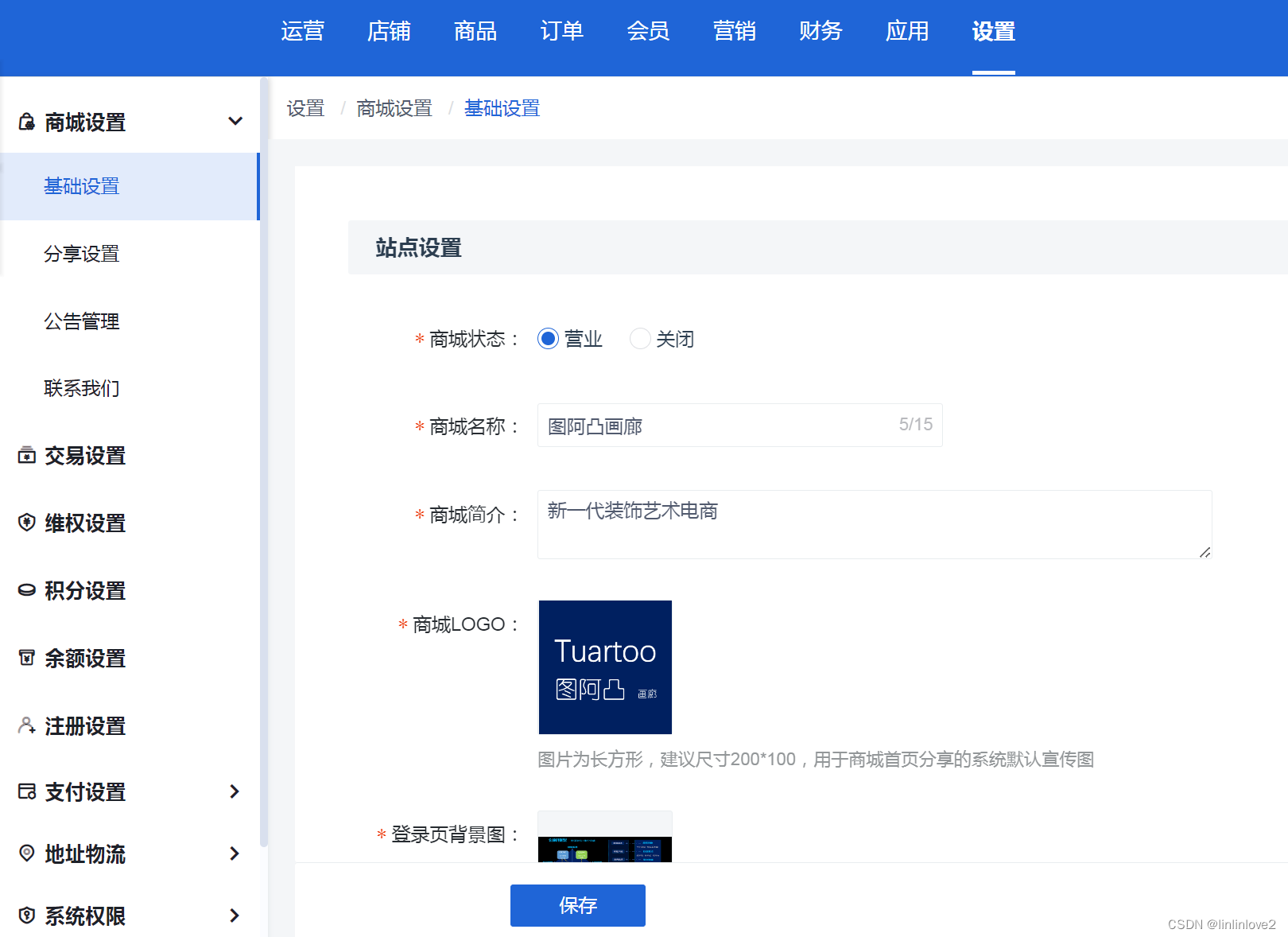Expand the 系统权限 submenu arrow
This screenshot has height=937, width=1288.
(x=235, y=916)
